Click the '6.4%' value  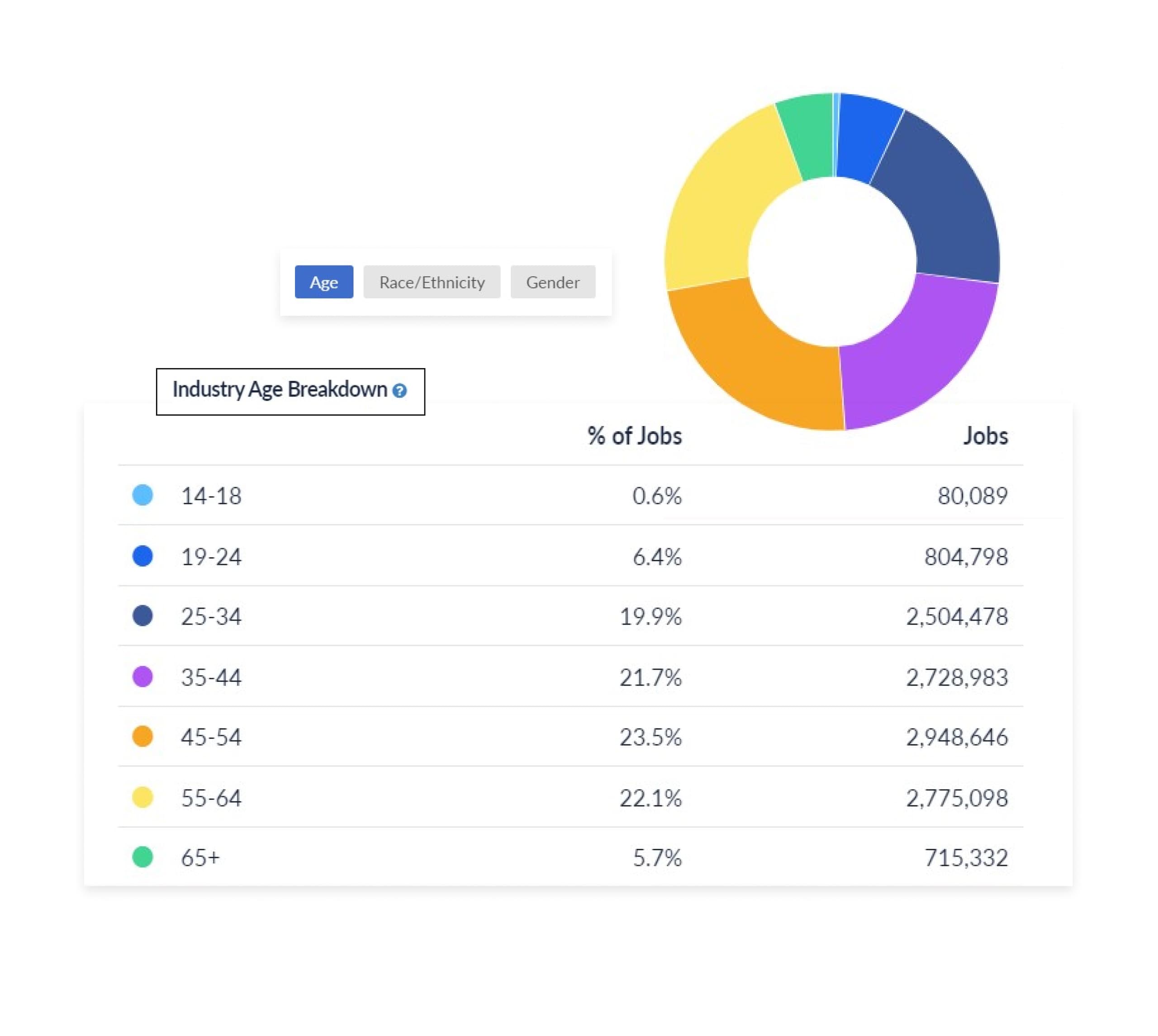click(657, 557)
